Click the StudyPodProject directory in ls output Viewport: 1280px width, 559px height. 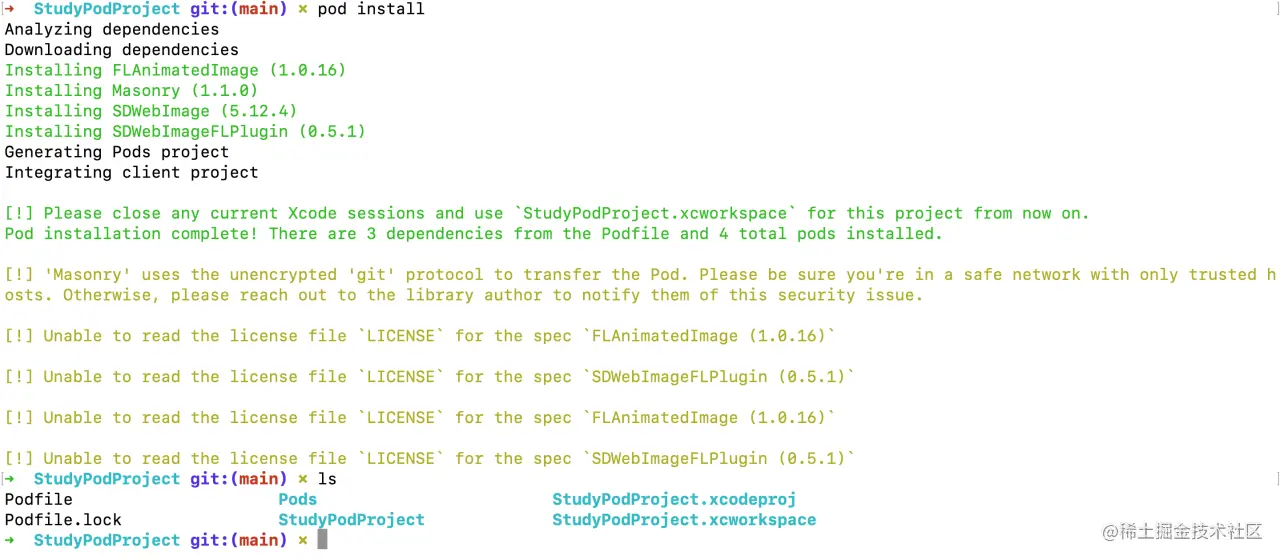tap(351, 520)
